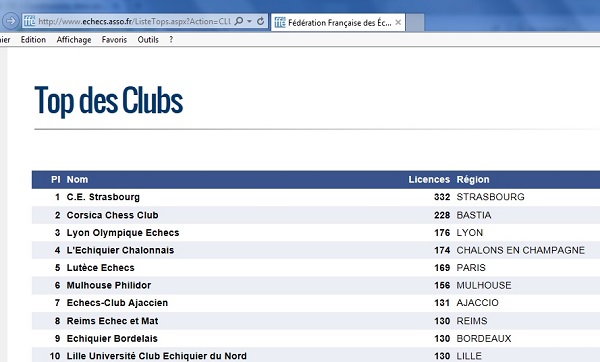Open the Echiquier Bordelais entry

click(112, 339)
